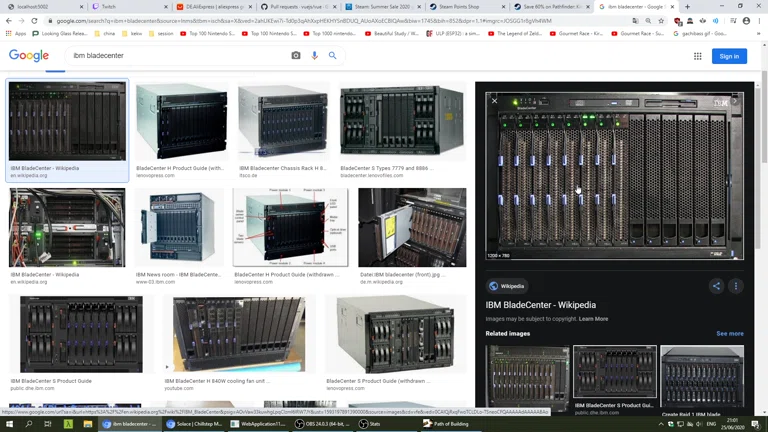Image resolution: width=768 pixels, height=432 pixels.
Task: Select IBM Bladecenter Chassis Rack H thumbnail
Action: click(x=283, y=122)
